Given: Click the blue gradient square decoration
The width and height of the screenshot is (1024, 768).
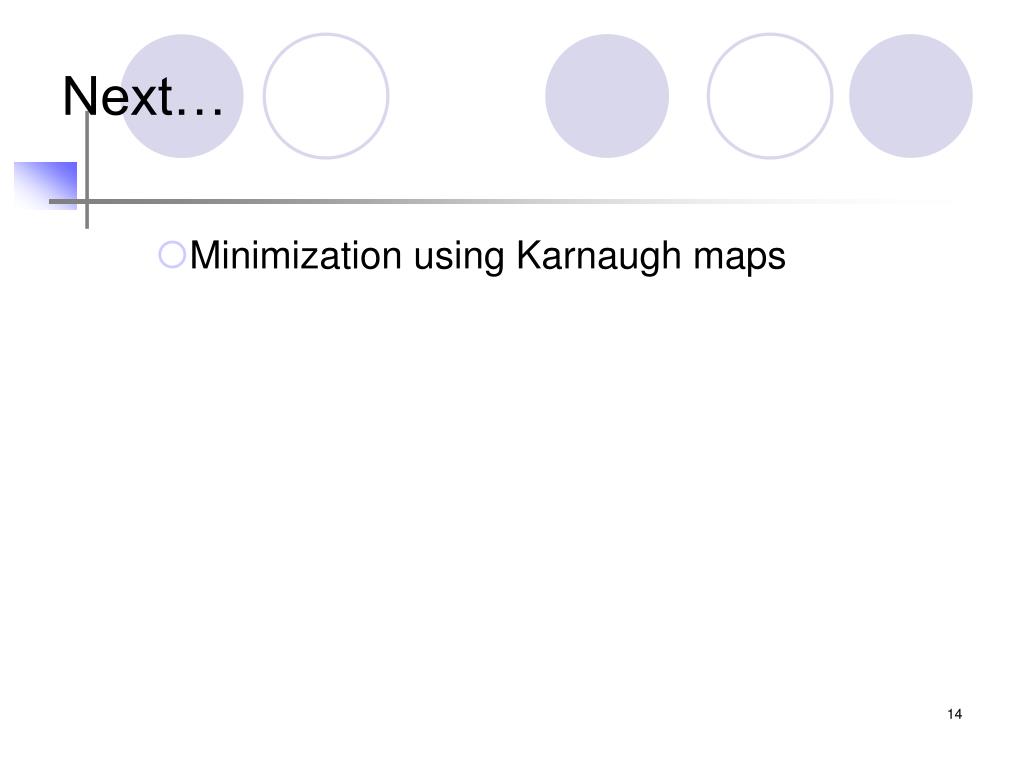Looking at the screenshot, I should 45,185.
